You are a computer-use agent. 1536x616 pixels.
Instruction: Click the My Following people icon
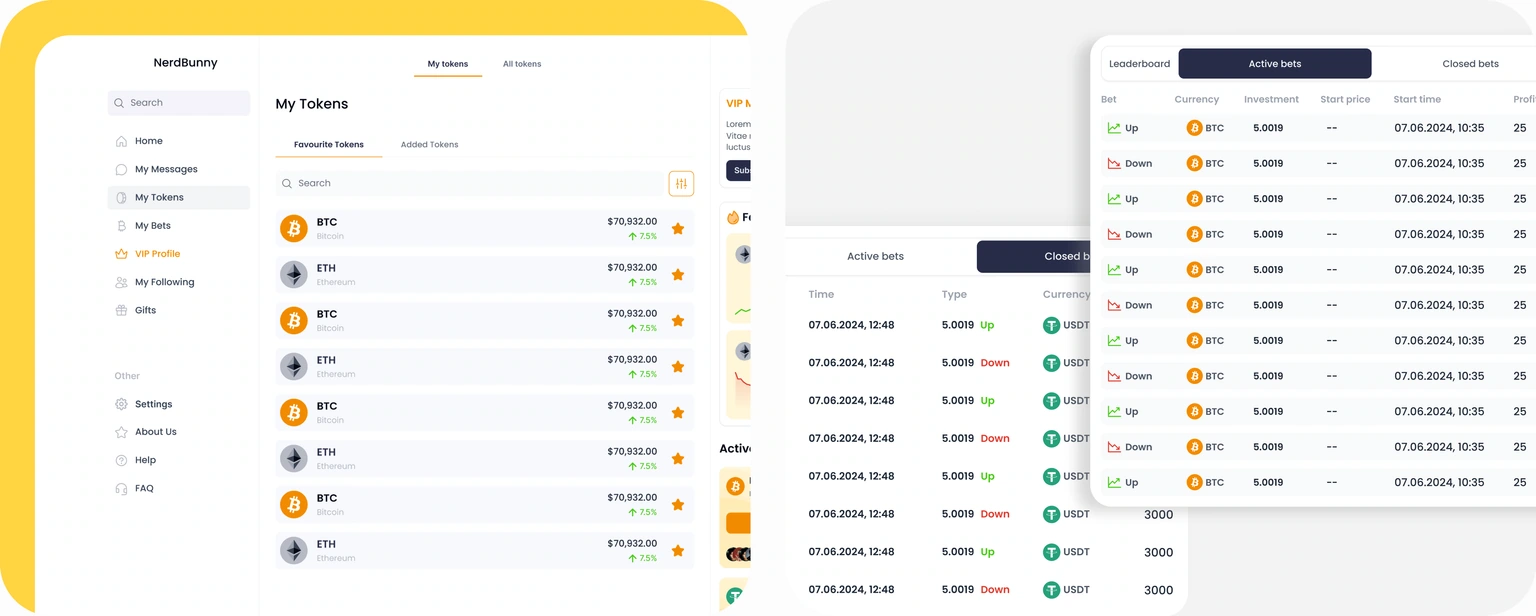121,282
